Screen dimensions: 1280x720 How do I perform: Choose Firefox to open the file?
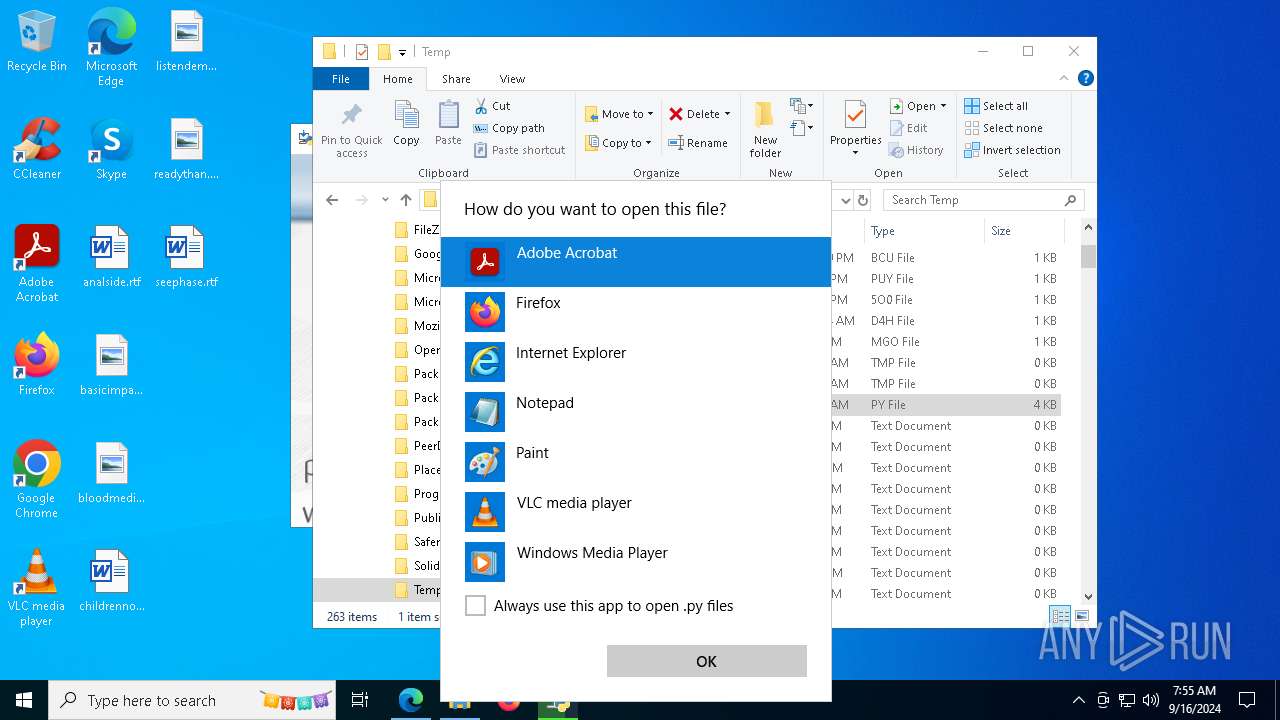tap(636, 311)
